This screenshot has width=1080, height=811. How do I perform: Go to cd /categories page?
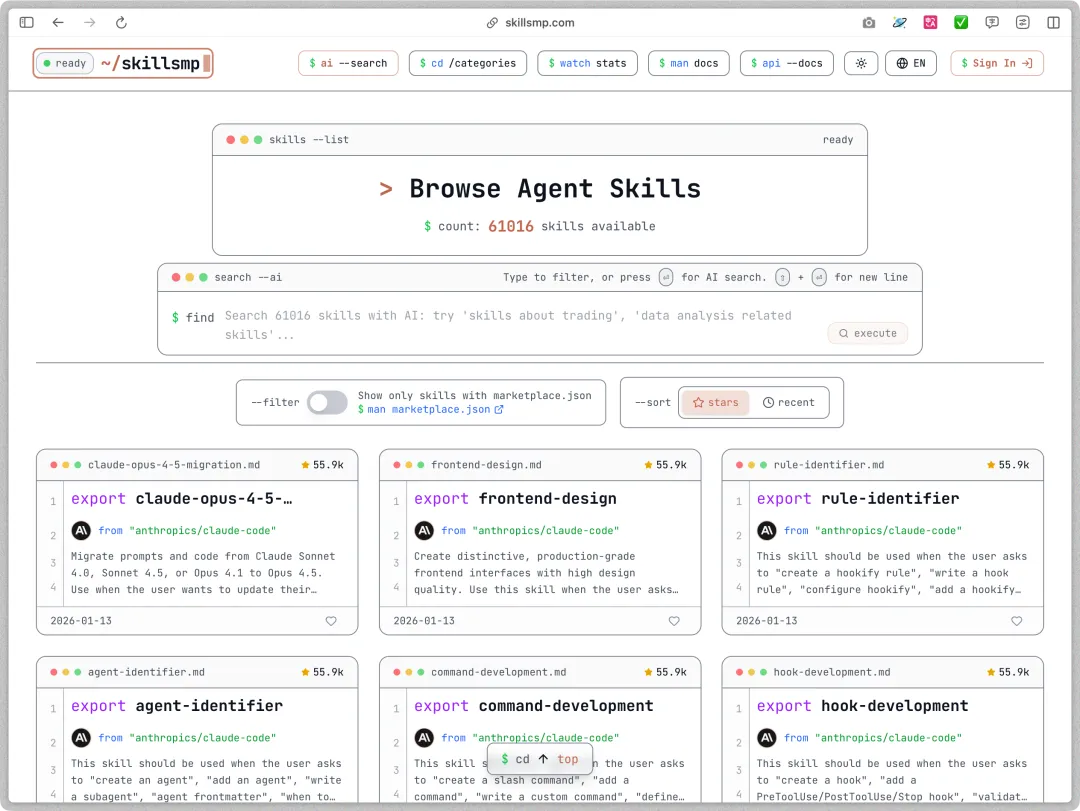click(467, 63)
